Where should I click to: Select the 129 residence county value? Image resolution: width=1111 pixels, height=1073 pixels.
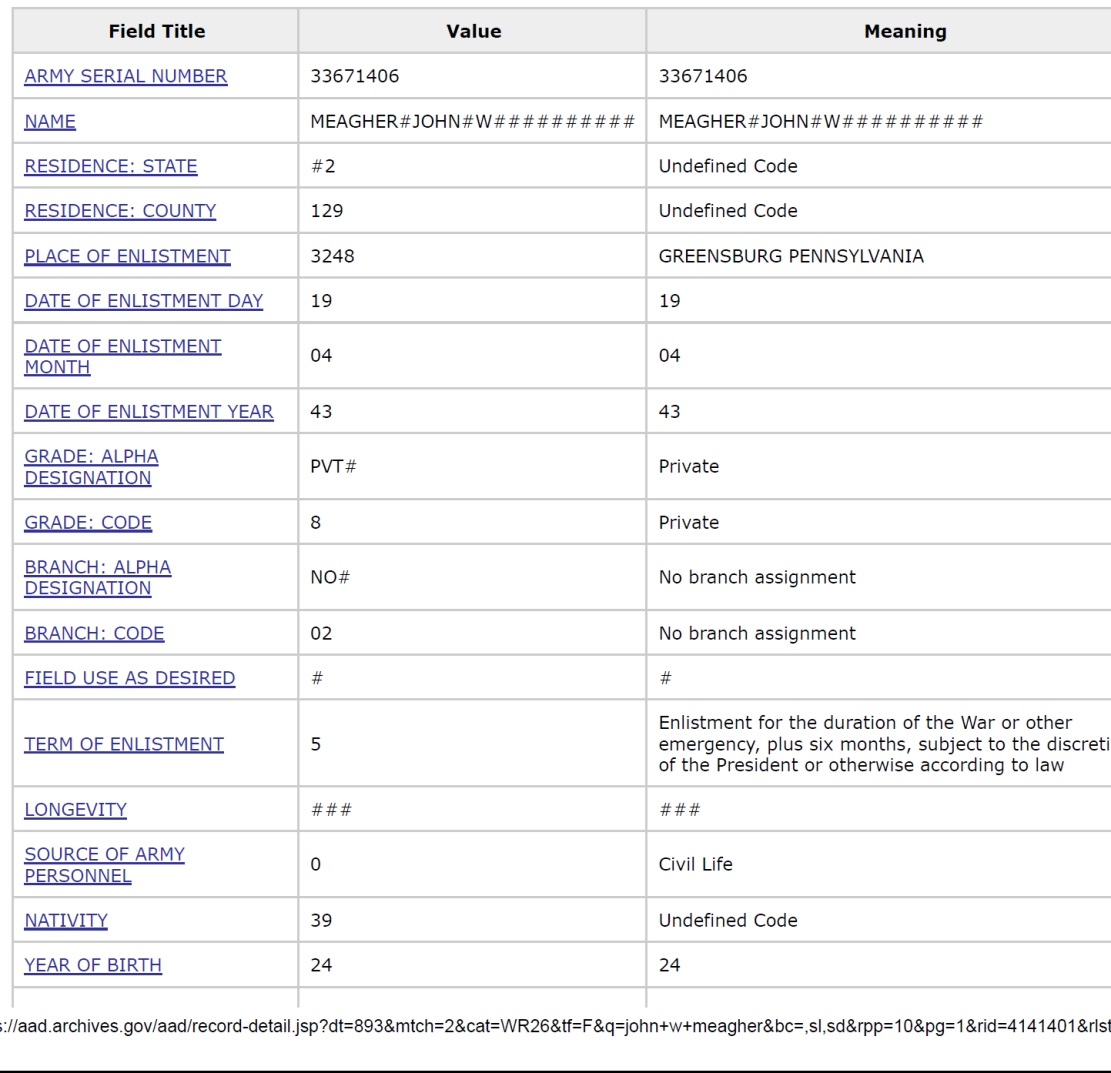(327, 210)
